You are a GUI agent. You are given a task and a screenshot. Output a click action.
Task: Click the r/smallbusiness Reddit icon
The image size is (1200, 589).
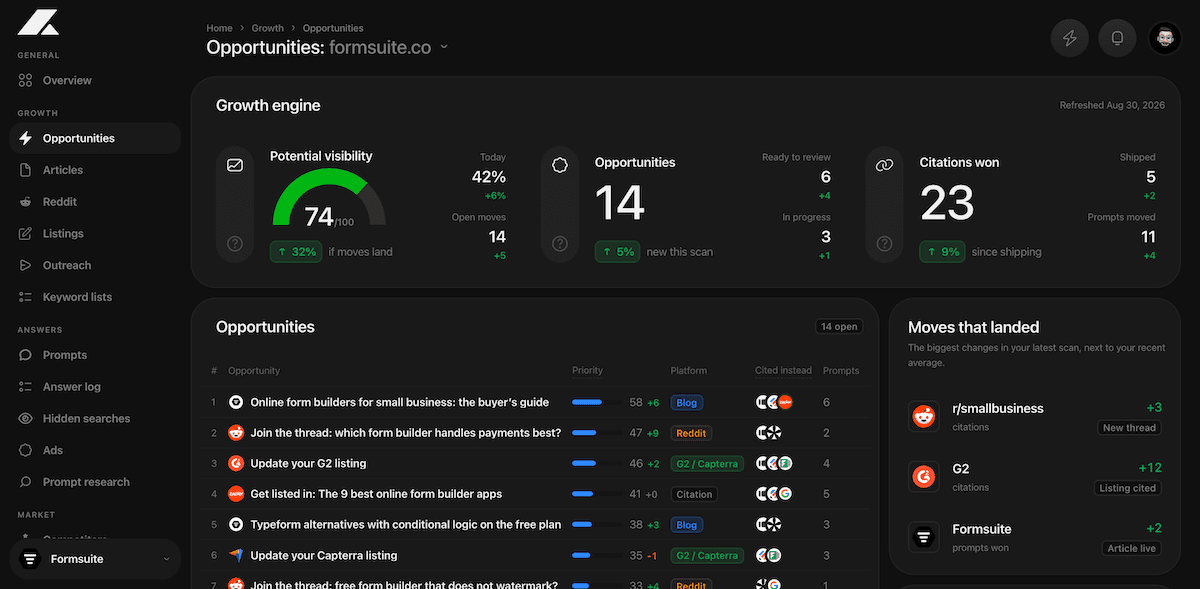click(x=924, y=417)
